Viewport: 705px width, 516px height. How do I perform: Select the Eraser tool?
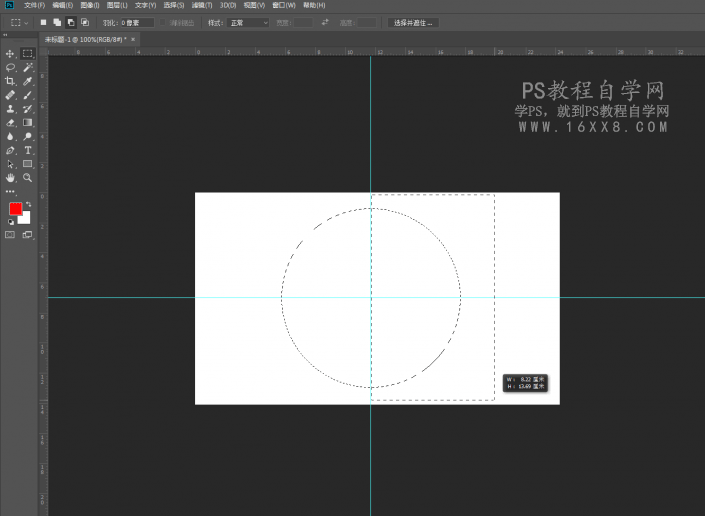tap(10, 123)
